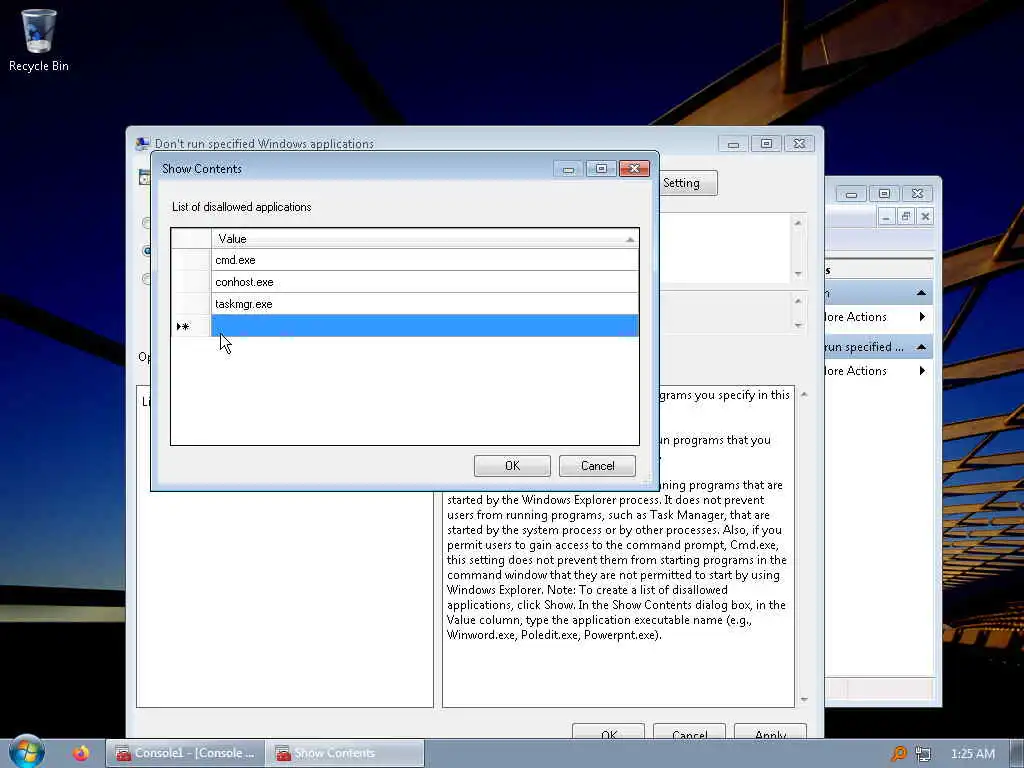Viewport: 1024px width, 768px height.
Task: Close the inner console child window
Action: [x=925, y=216]
